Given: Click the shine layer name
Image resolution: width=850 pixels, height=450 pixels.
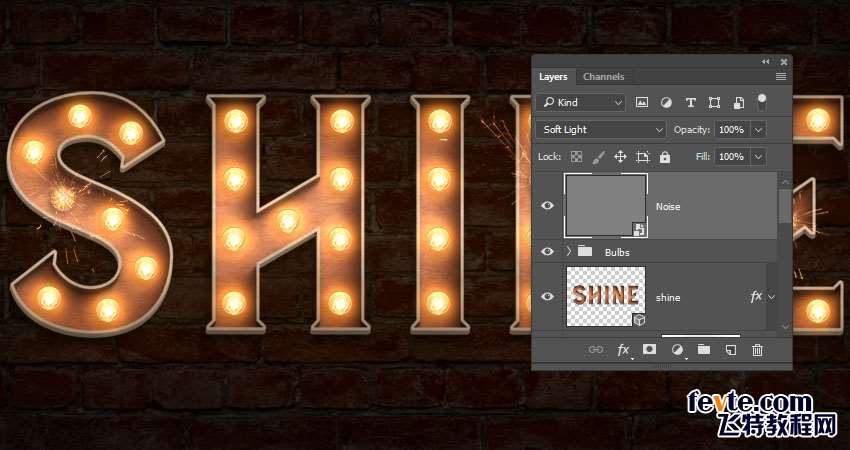Looking at the screenshot, I should click(668, 297).
